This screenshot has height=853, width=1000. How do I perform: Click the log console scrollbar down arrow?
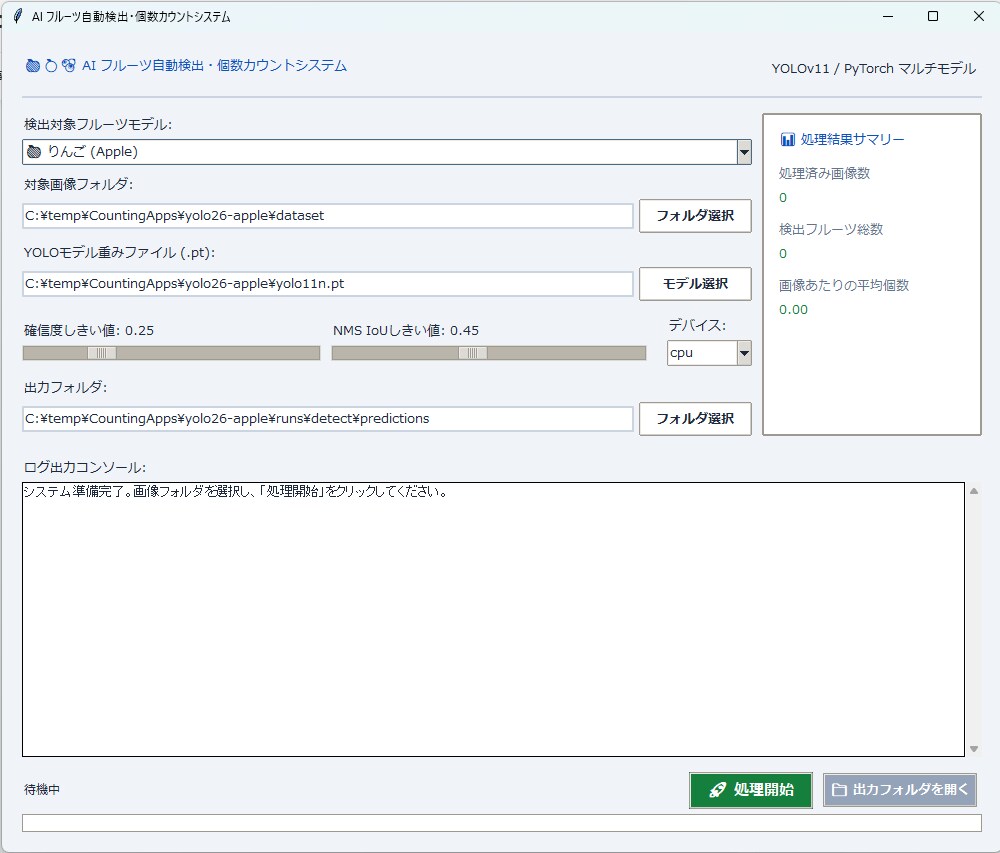pos(974,749)
